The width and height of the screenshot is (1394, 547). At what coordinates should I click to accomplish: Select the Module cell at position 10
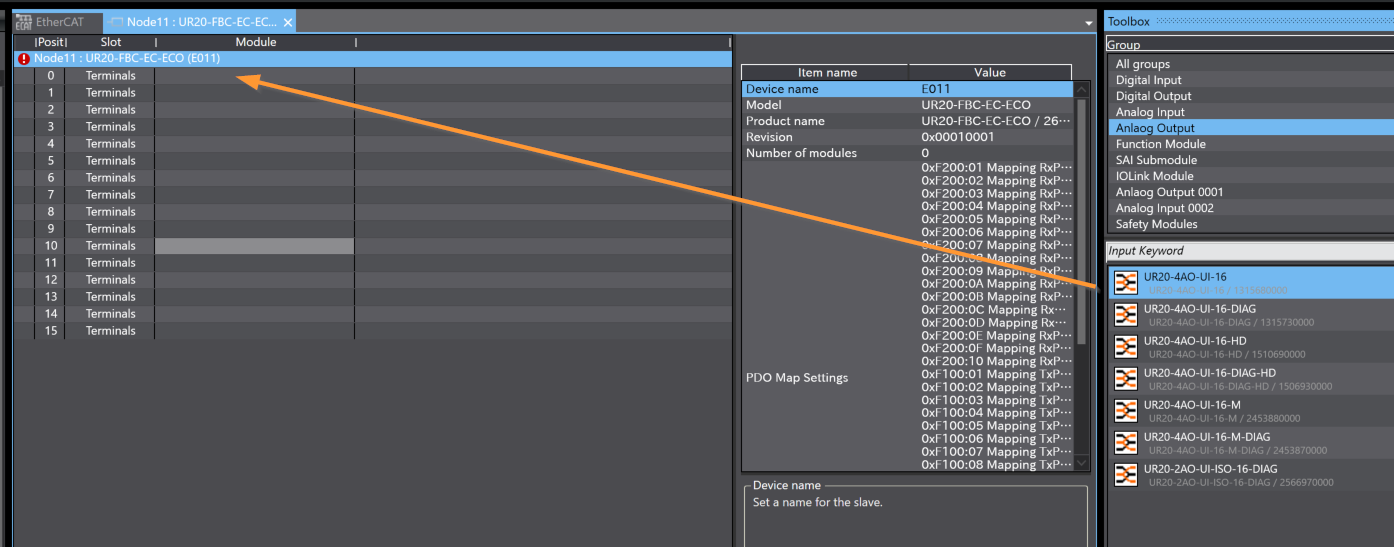pos(254,246)
